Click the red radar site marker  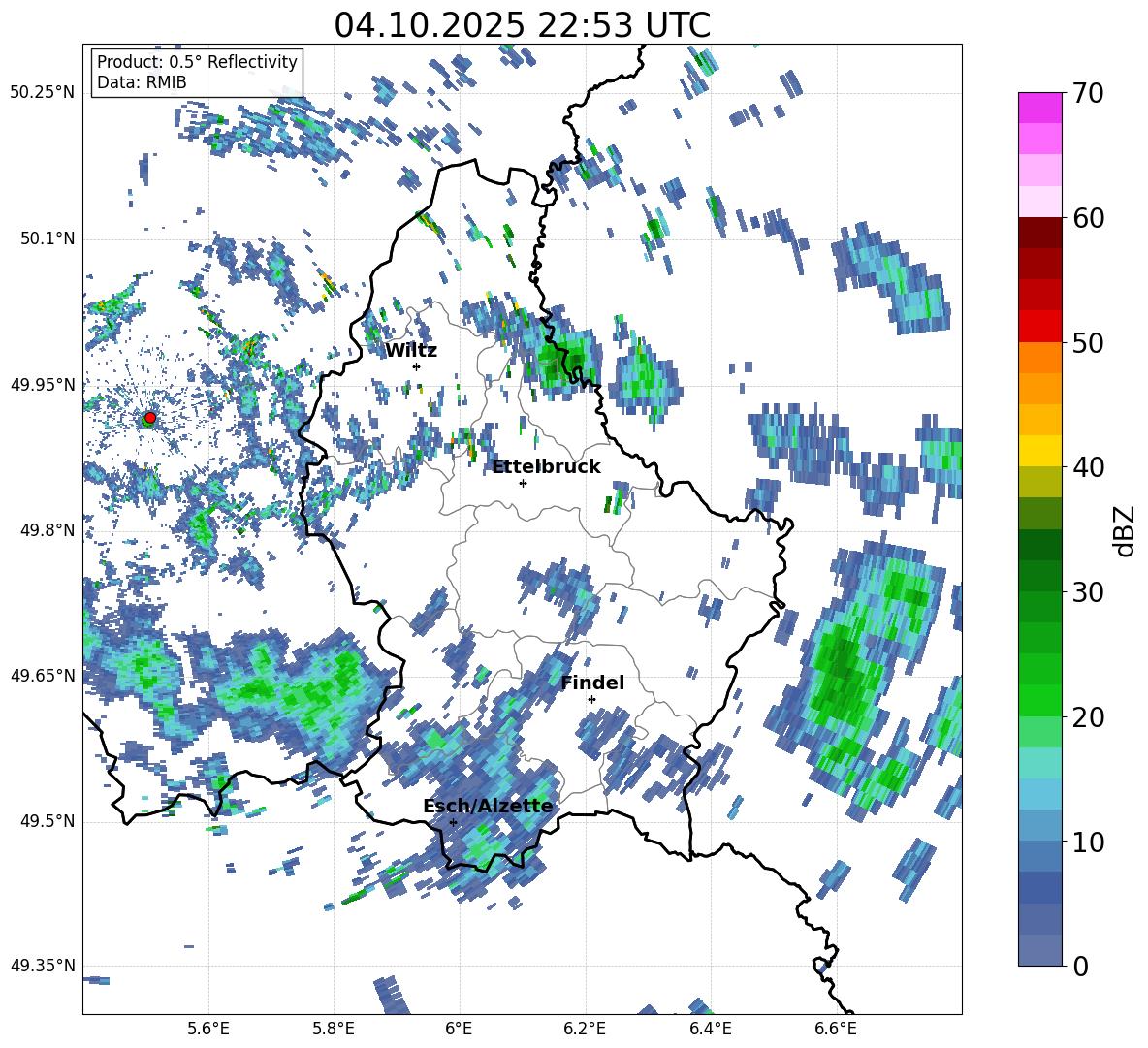150,418
